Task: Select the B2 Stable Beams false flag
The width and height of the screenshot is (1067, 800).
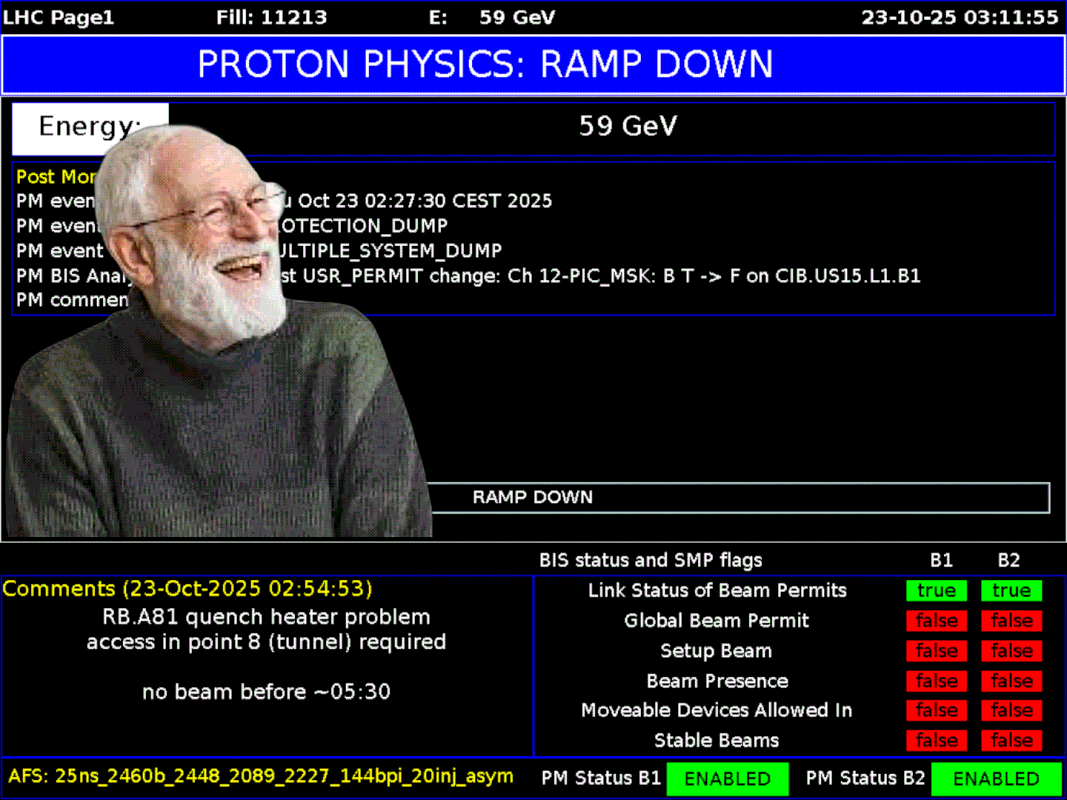Action: pyautogui.click(x=1011, y=741)
